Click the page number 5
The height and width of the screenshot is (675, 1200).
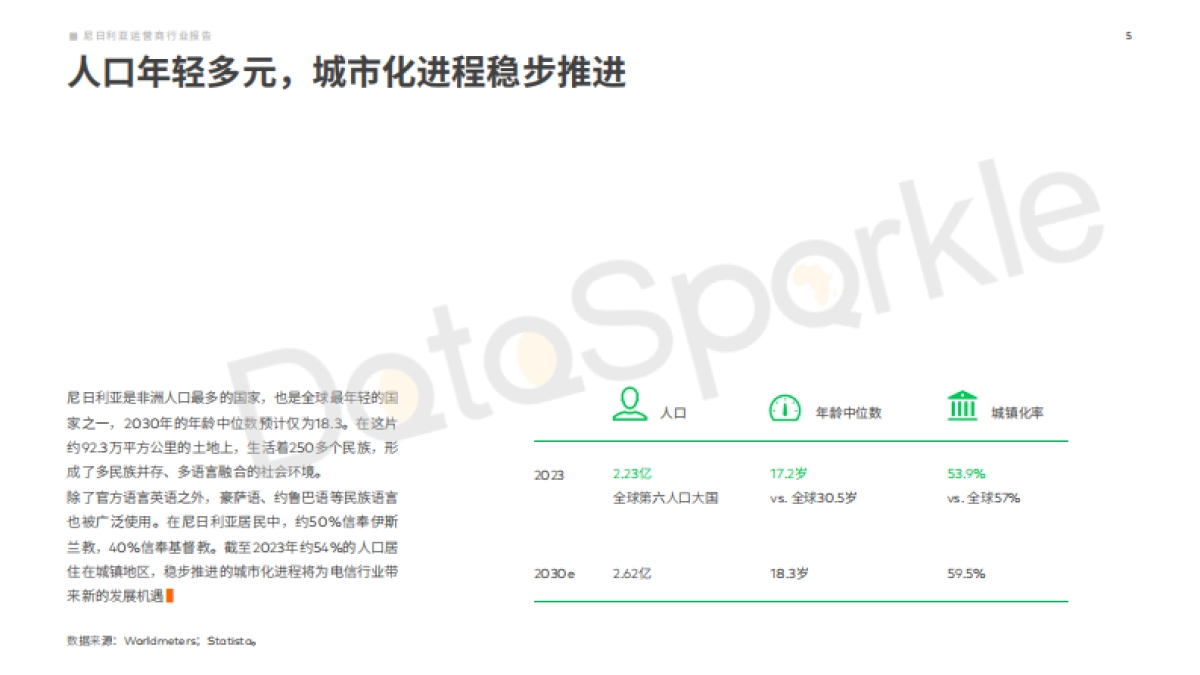pyautogui.click(x=1128, y=33)
